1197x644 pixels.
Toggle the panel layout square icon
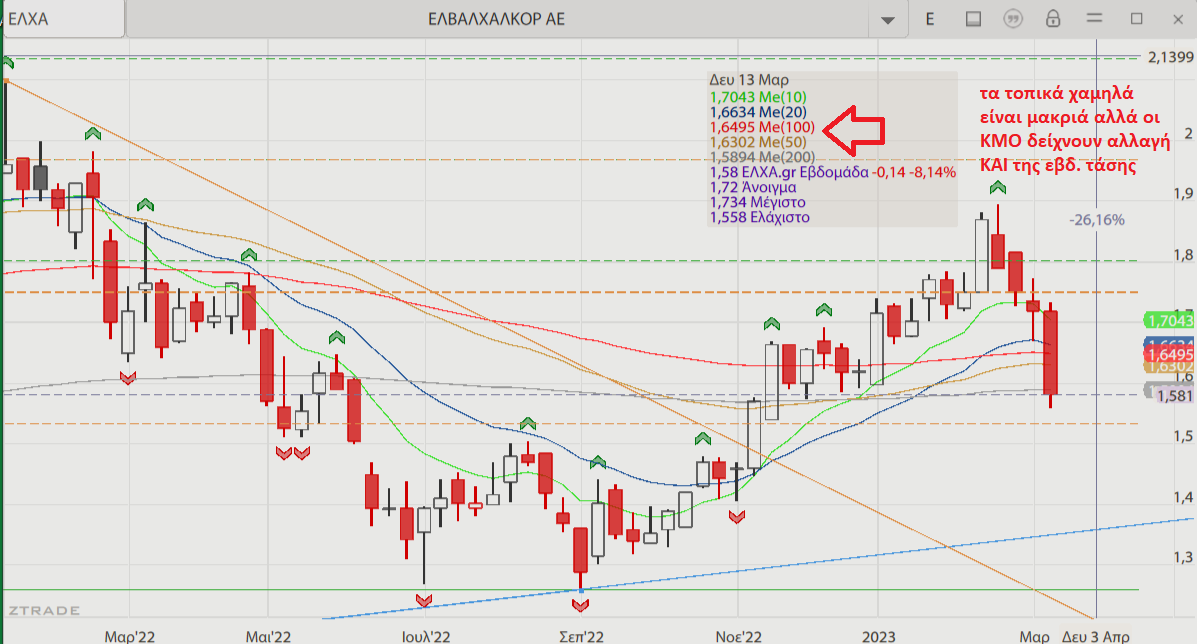[973, 19]
